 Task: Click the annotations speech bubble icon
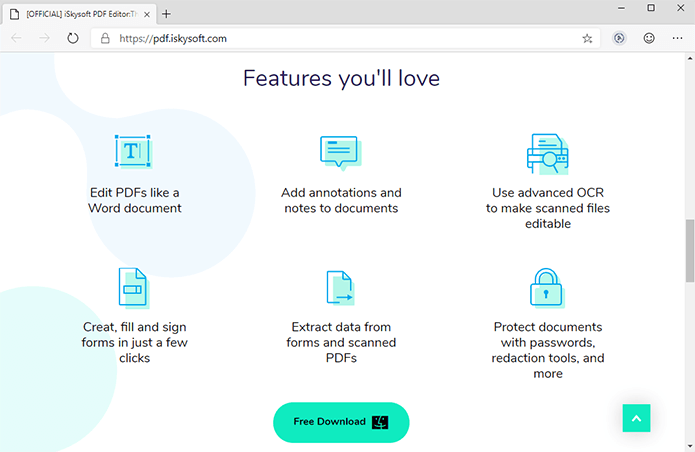coord(340,153)
